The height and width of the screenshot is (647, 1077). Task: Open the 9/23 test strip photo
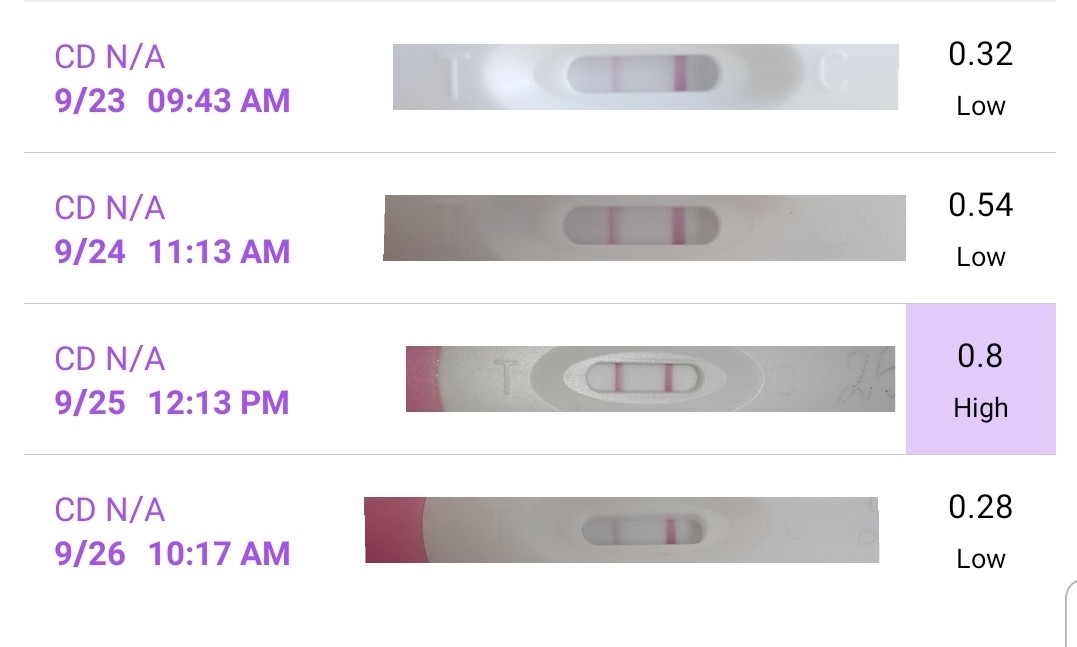click(x=645, y=77)
